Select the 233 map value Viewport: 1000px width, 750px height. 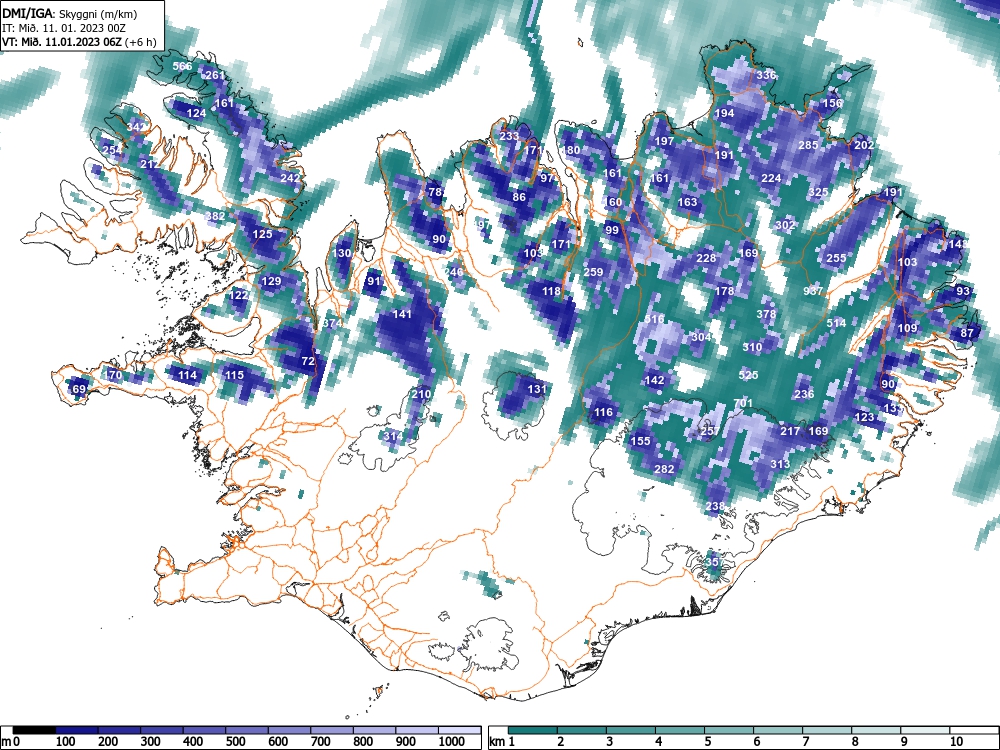(x=510, y=136)
